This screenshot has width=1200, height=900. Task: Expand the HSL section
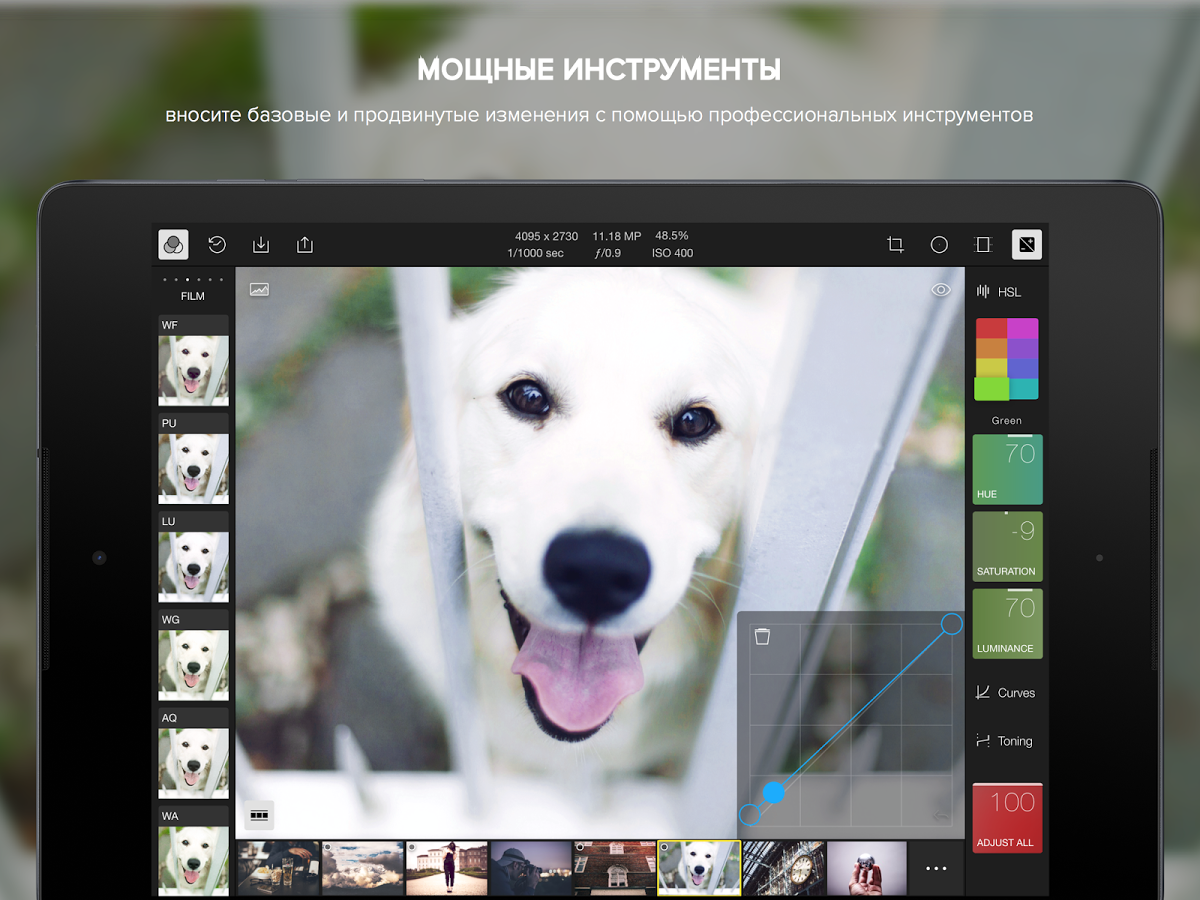click(1000, 292)
